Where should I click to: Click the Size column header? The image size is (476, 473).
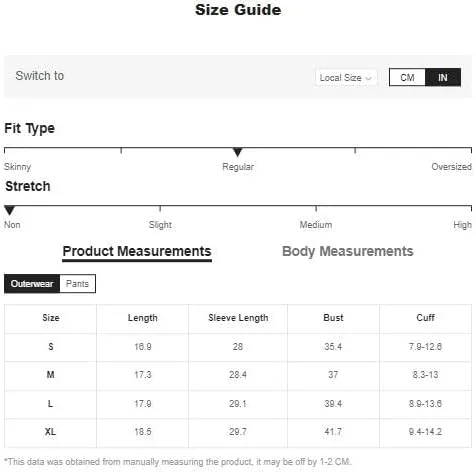coord(51,318)
